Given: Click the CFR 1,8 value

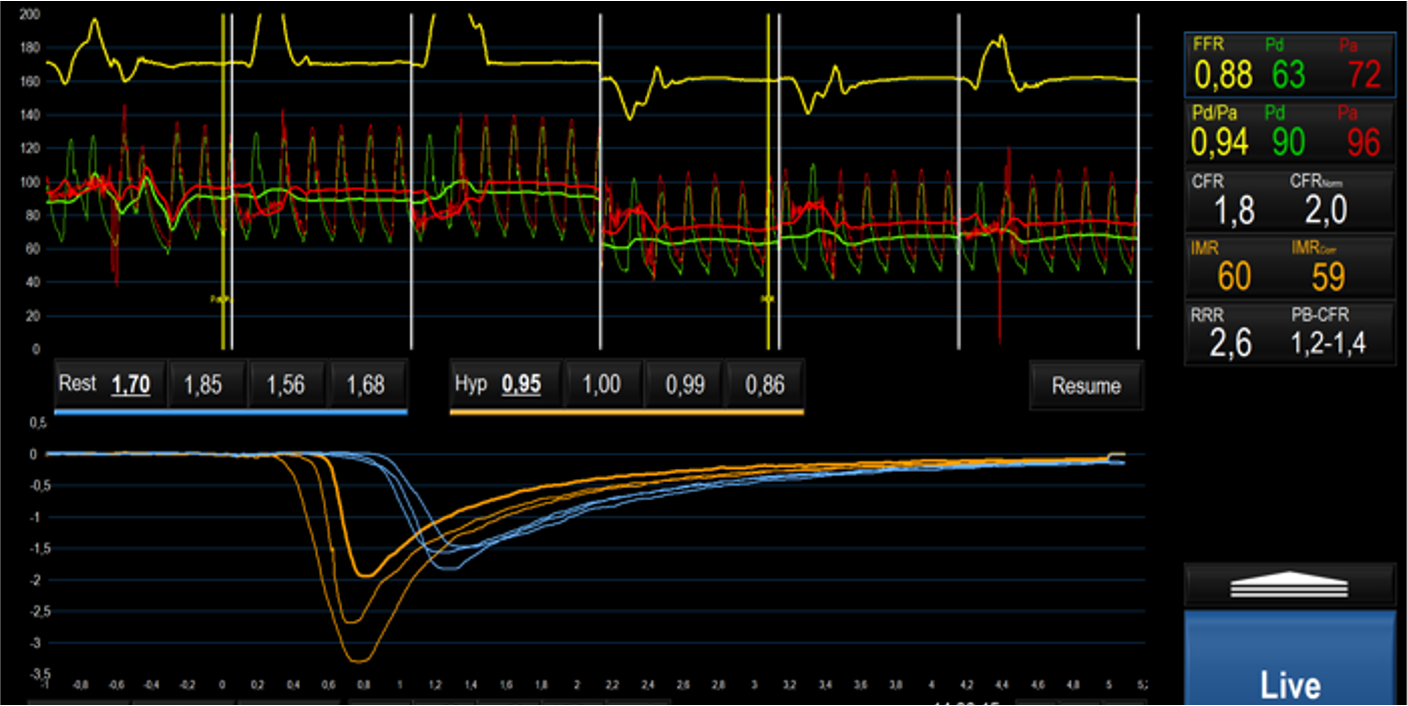Looking at the screenshot, I should click(1233, 210).
